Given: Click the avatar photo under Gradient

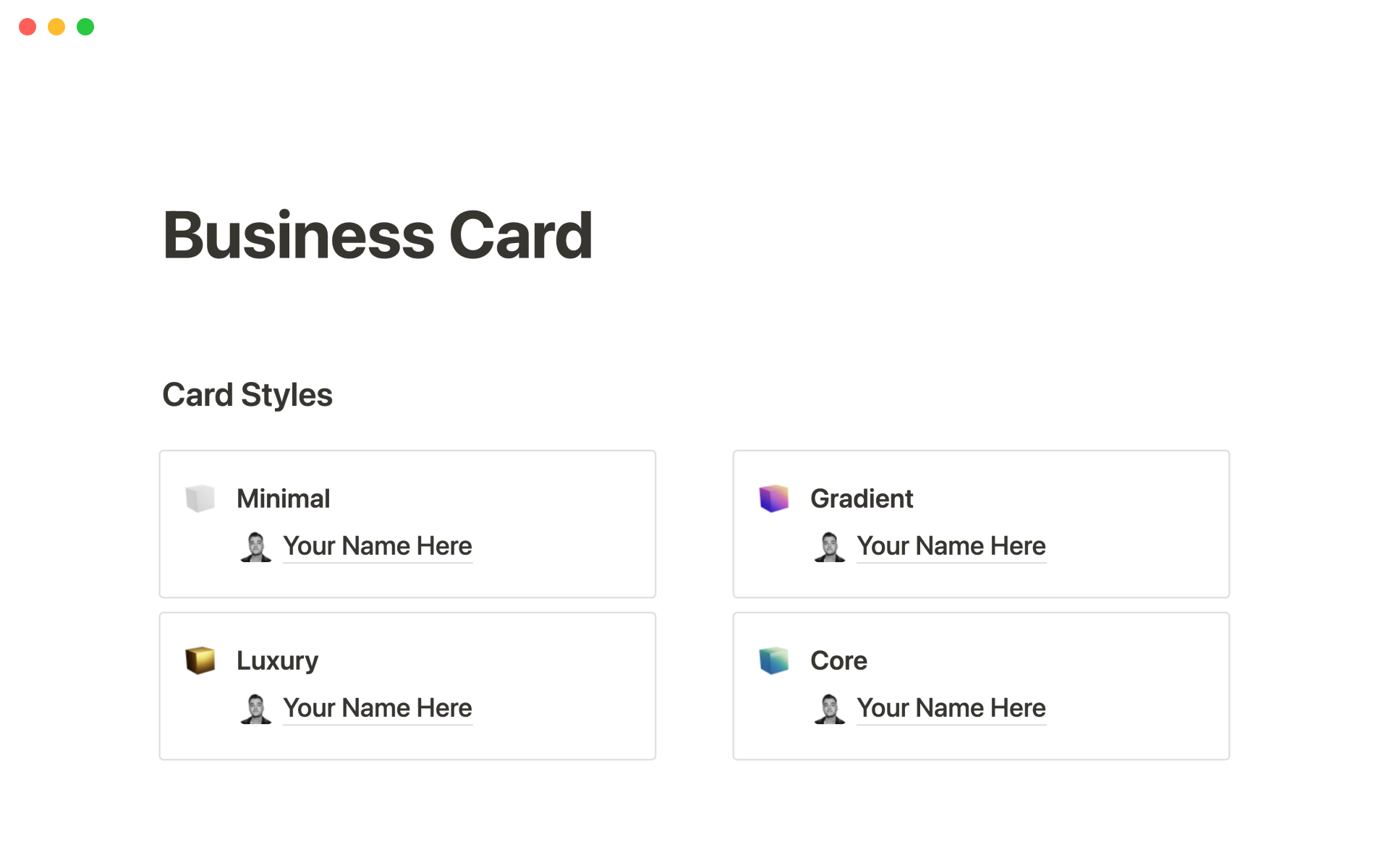Looking at the screenshot, I should click(829, 547).
